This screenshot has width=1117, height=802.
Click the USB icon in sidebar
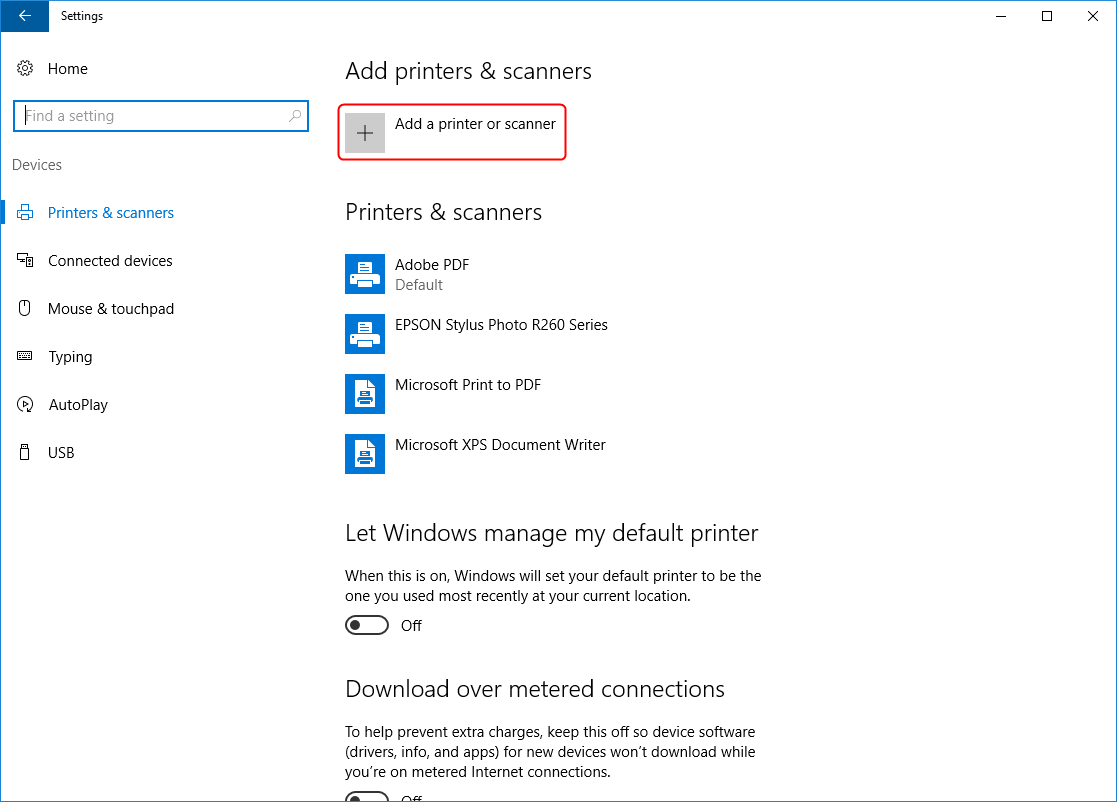25,453
